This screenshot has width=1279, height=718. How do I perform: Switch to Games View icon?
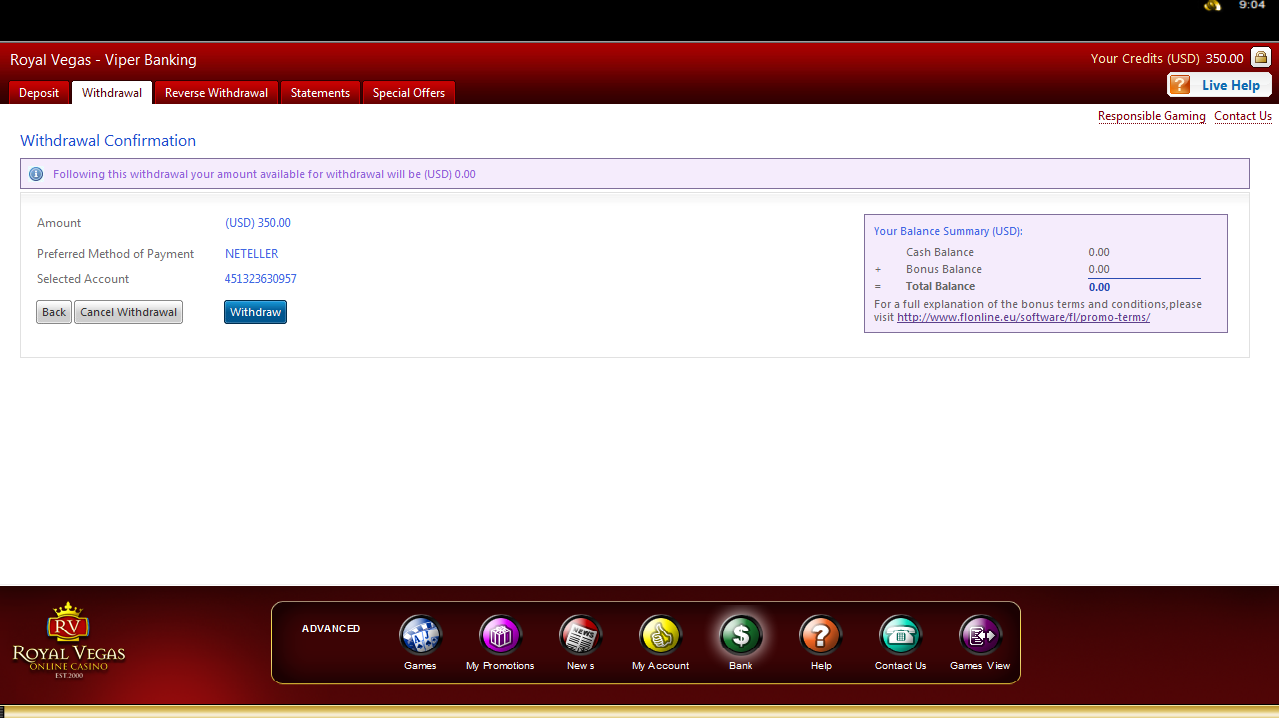point(980,636)
